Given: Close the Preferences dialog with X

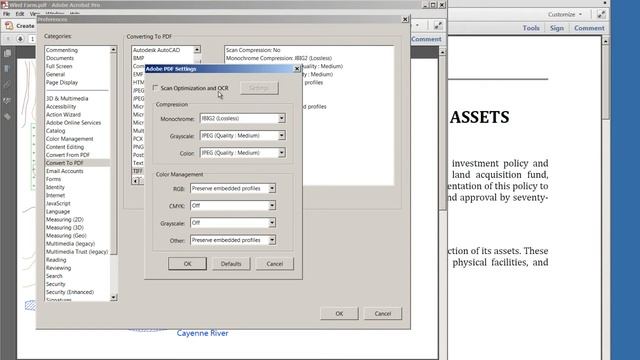Looking at the screenshot, I should (x=405, y=19).
